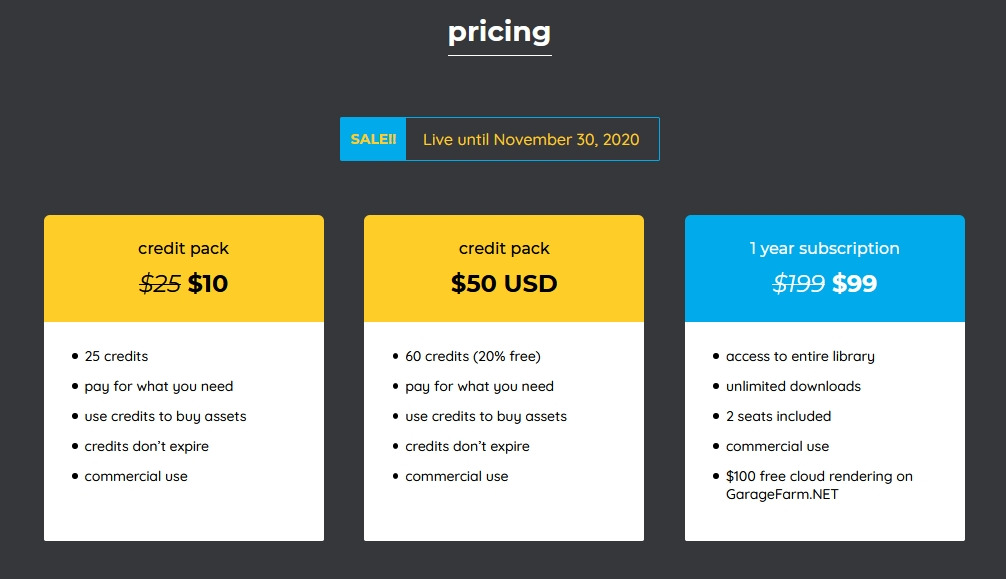Select the $50 USD credit pack header
1006x579 pixels.
tap(504, 268)
